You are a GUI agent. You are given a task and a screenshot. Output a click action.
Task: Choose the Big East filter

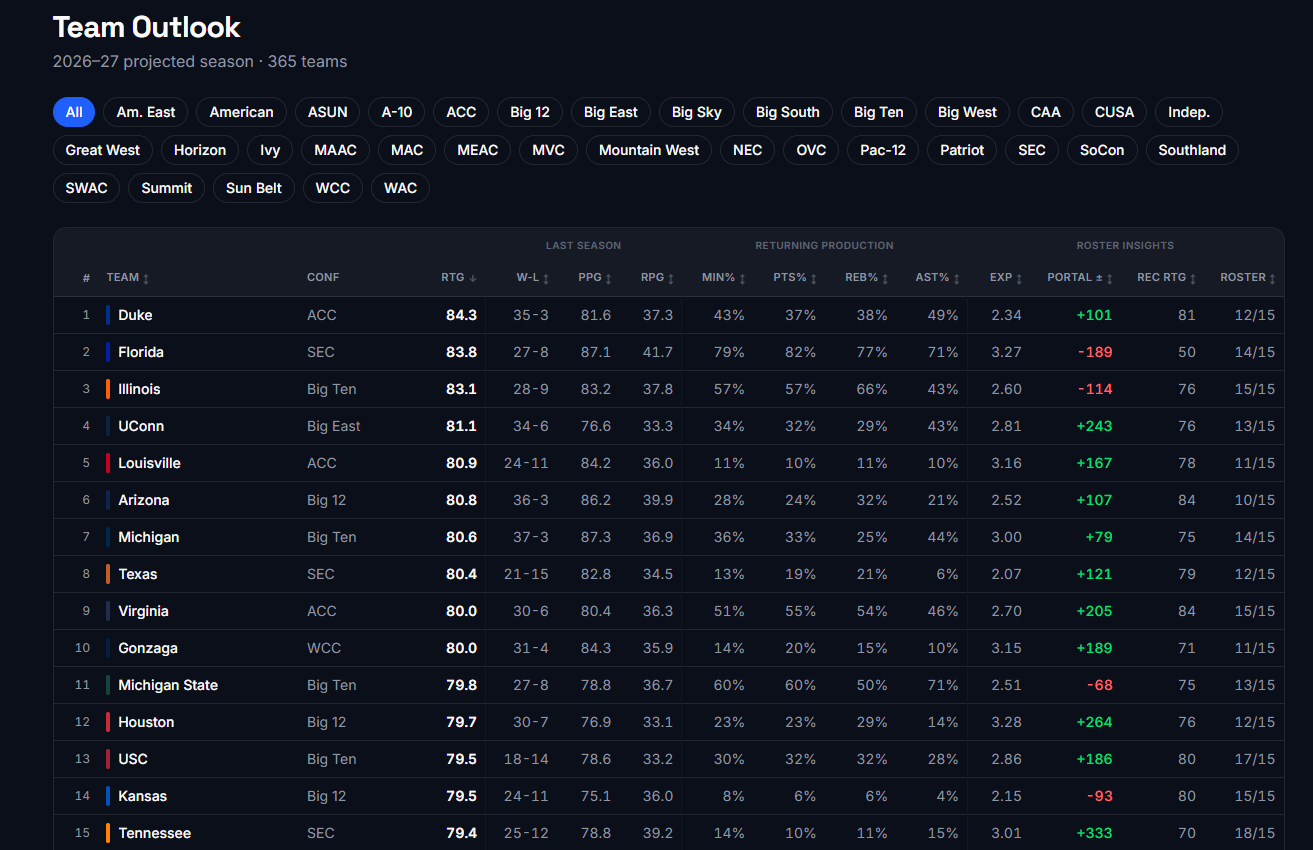(x=611, y=112)
